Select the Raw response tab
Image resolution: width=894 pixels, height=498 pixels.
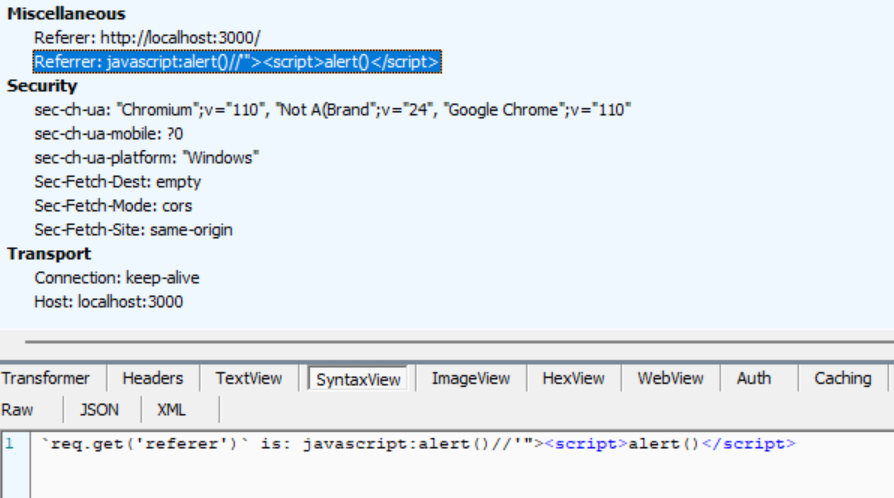[17, 410]
